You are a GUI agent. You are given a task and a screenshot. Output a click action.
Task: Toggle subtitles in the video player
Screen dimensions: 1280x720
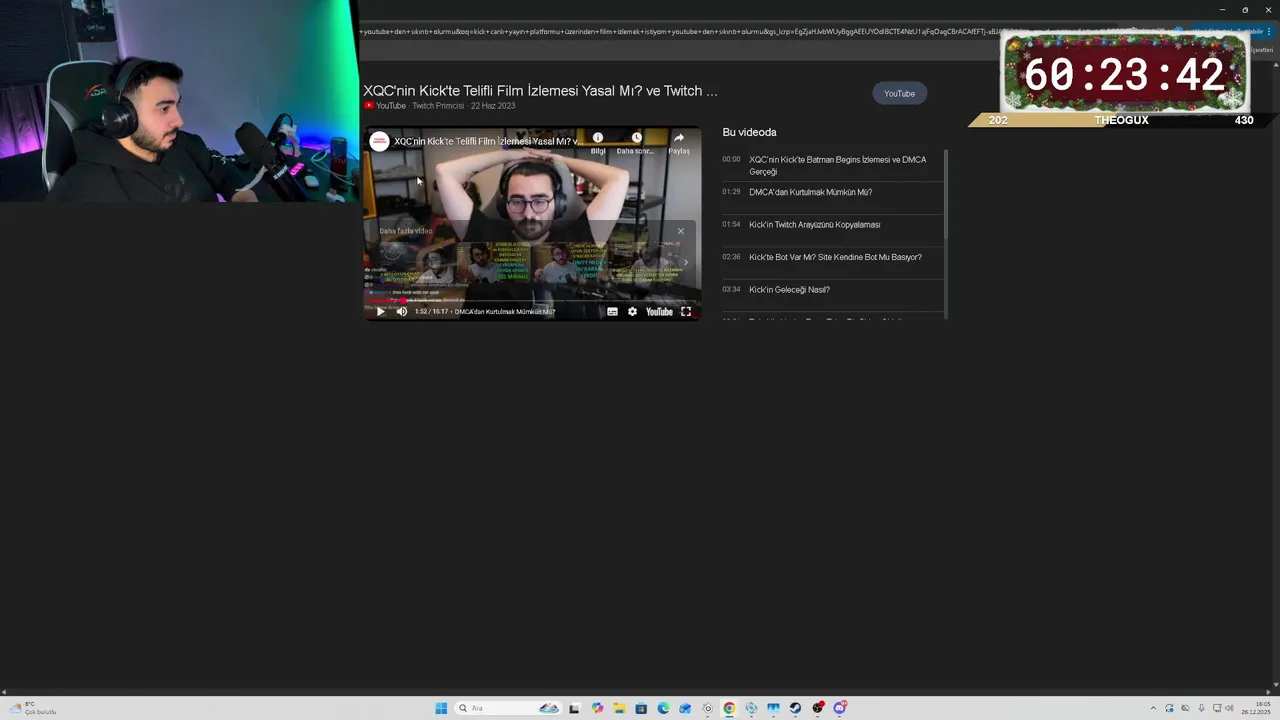(612, 312)
